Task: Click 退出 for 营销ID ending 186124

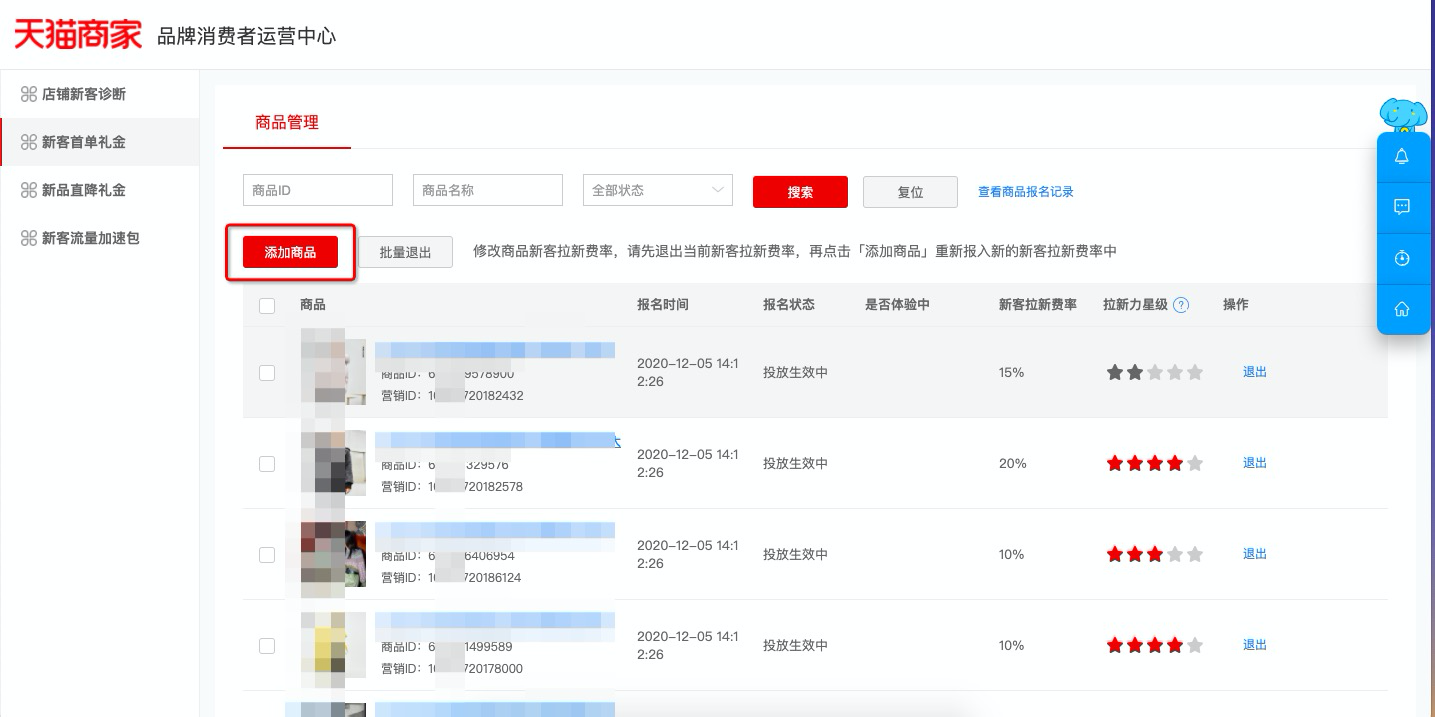Action: click(x=1255, y=554)
